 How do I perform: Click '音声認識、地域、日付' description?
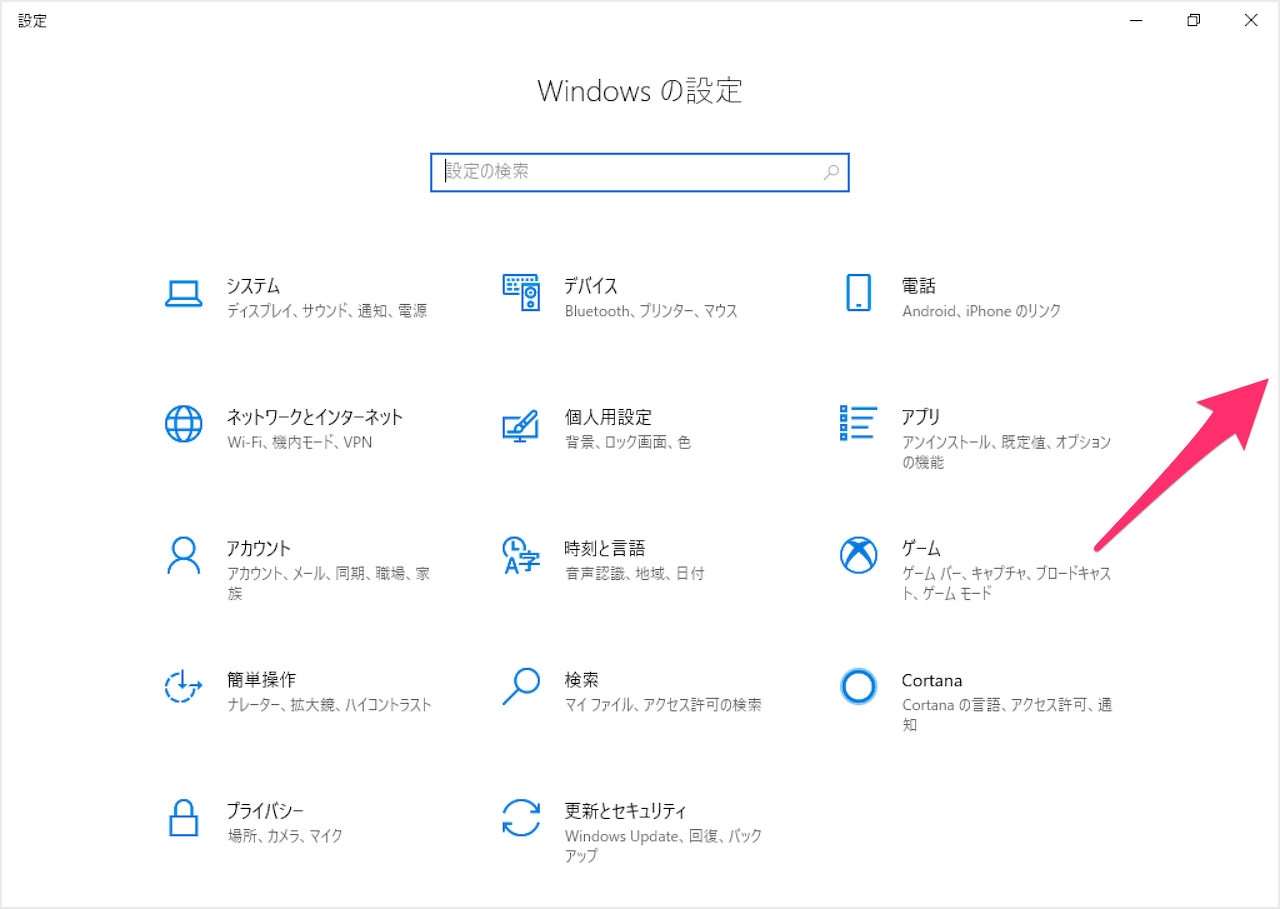click(x=634, y=573)
